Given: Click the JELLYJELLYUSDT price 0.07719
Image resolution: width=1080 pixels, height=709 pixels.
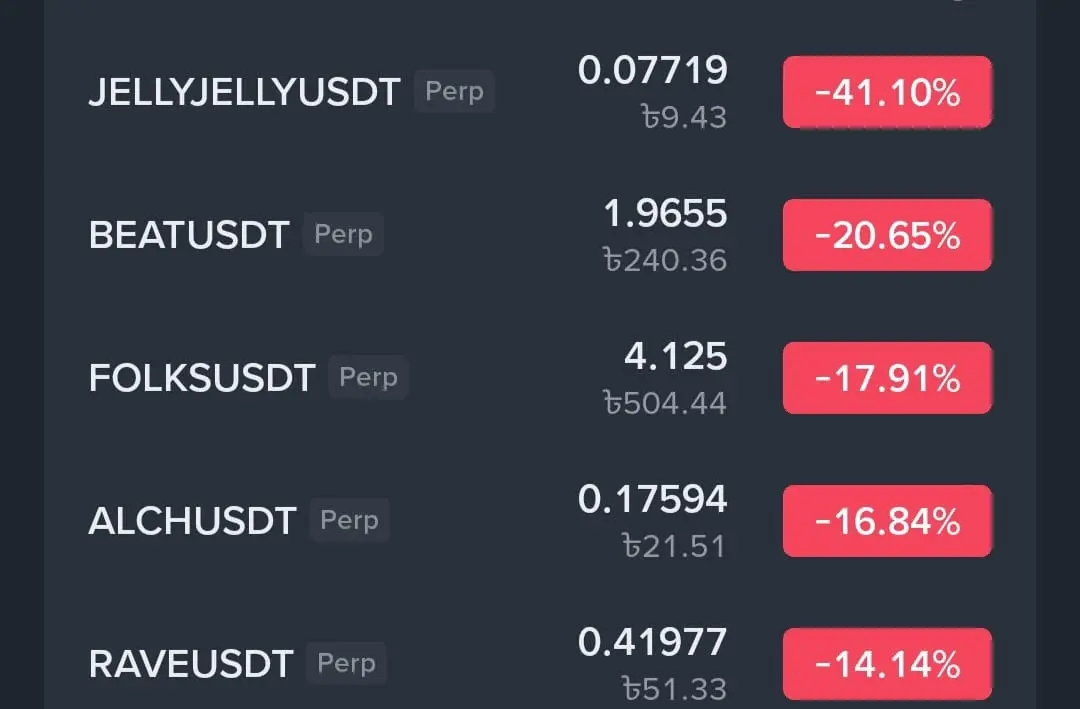Looking at the screenshot, I should pos(652,70).
